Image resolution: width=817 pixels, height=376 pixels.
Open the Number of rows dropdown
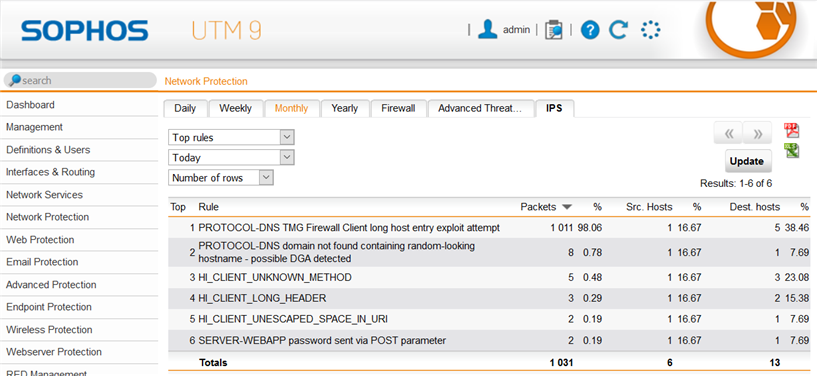pyautogui.click(x=221, y=178)
